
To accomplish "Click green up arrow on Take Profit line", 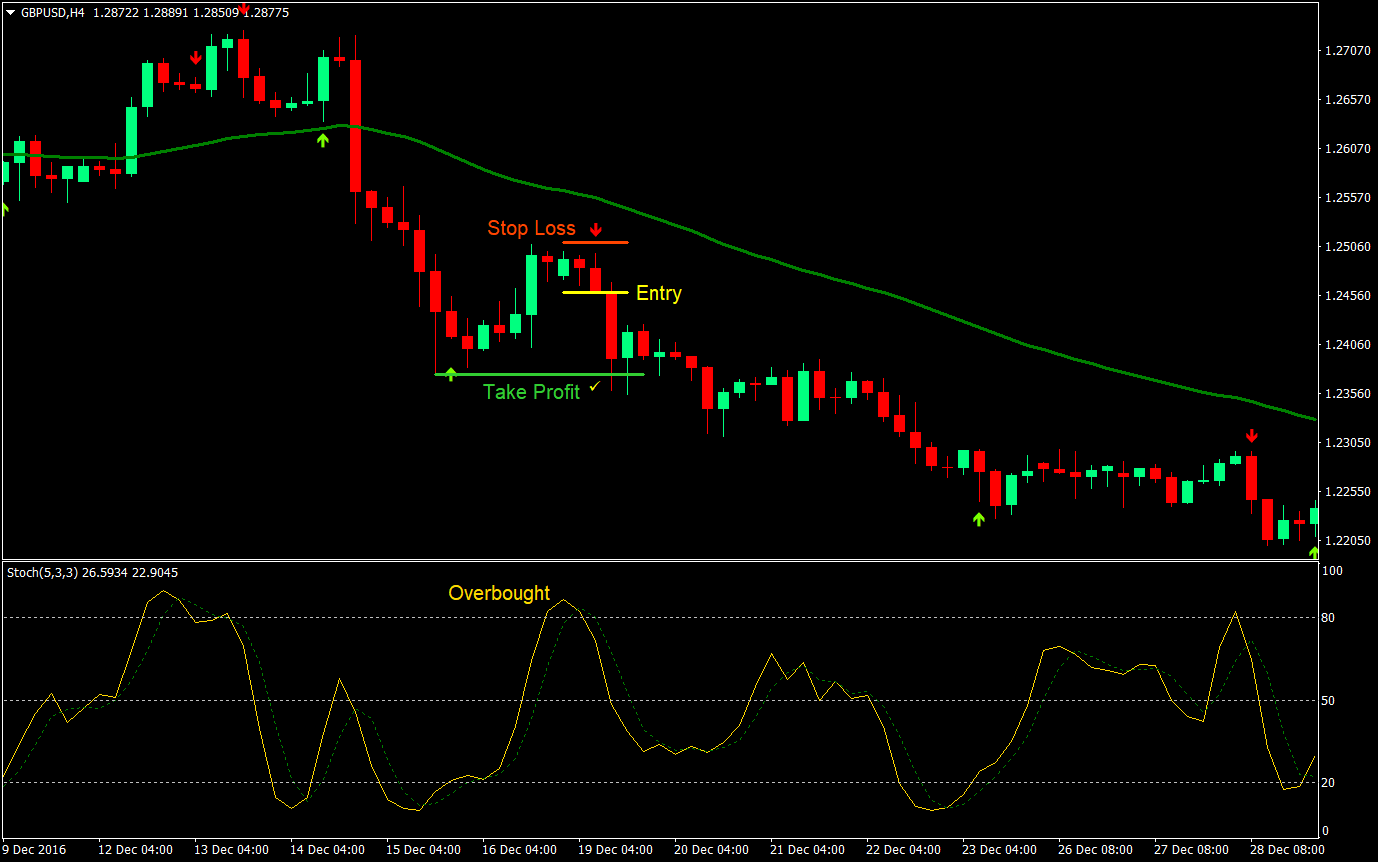I will (450, 374).
